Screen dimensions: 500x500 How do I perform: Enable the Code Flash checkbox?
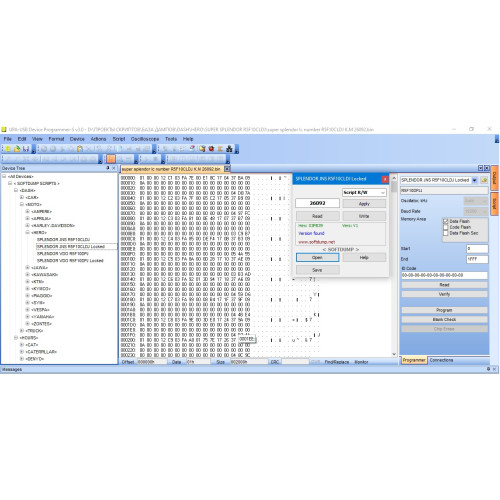(445, 227)
